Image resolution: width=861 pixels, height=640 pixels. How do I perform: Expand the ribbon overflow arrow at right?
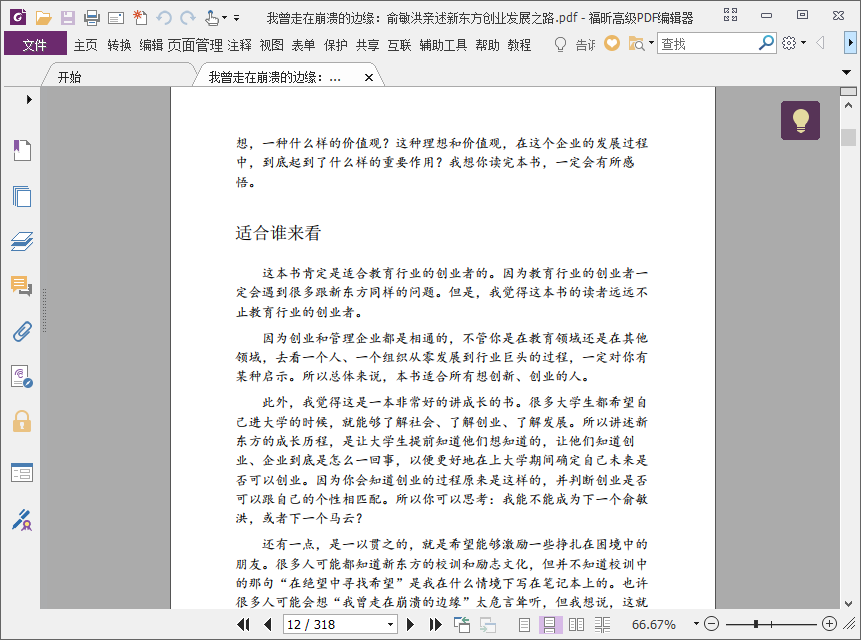click(851, 43)
